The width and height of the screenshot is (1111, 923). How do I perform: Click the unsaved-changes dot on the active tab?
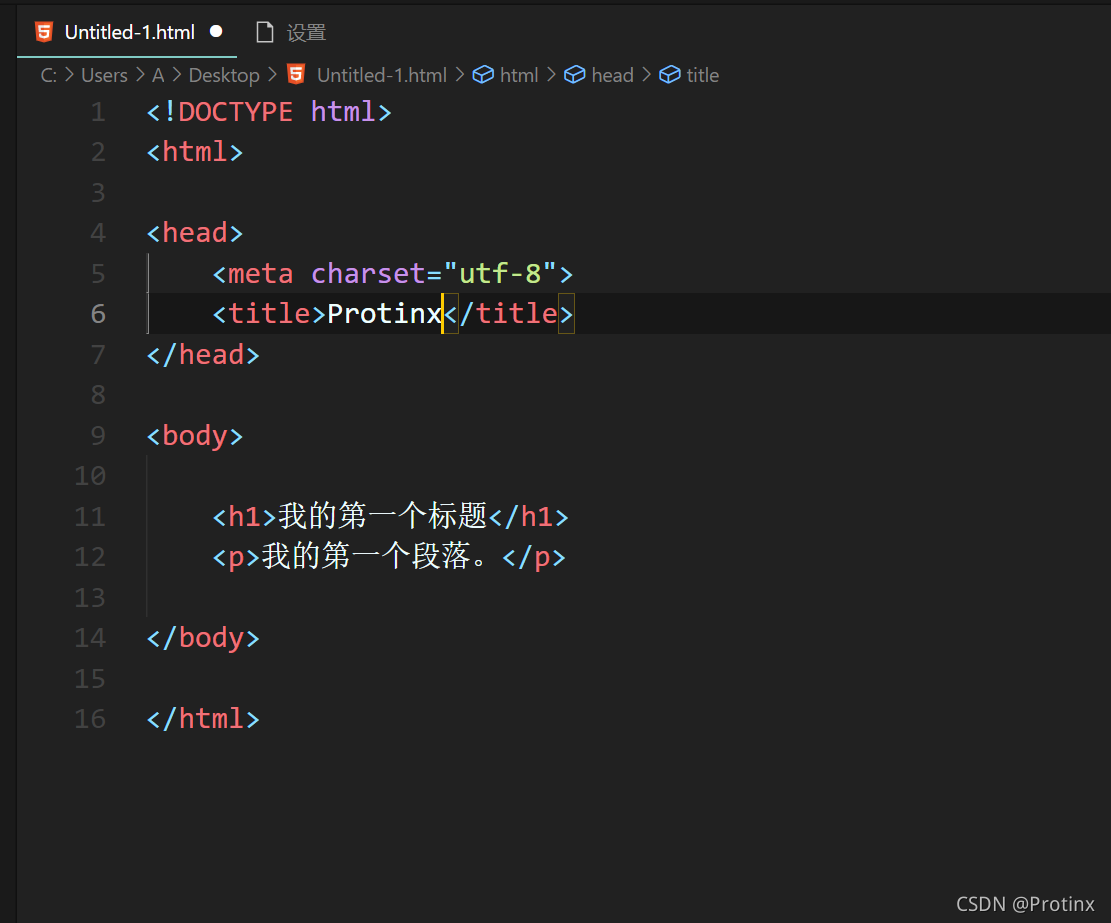[216, 31]
